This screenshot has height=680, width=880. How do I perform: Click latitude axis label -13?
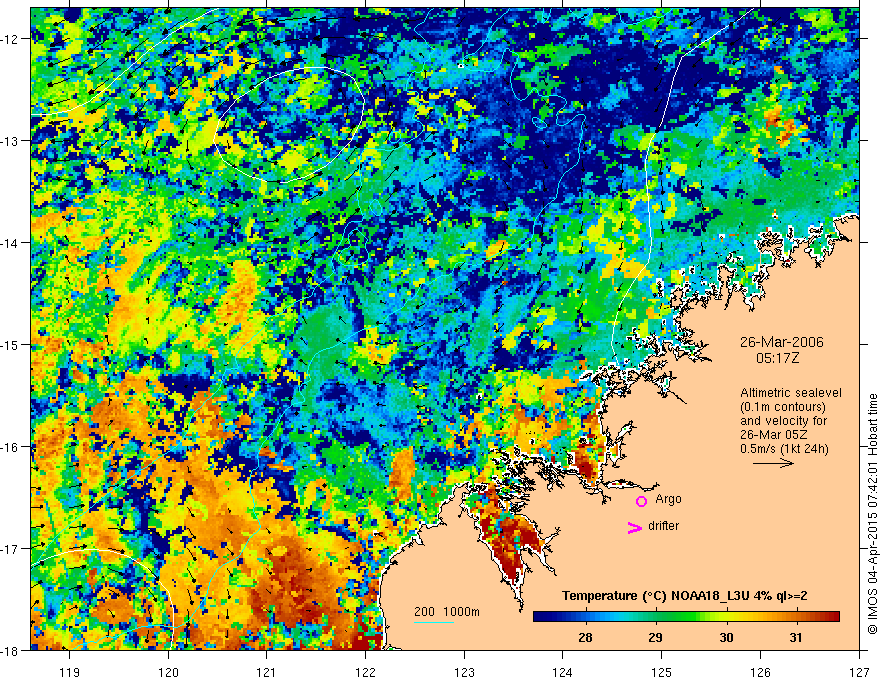point(11,141)
